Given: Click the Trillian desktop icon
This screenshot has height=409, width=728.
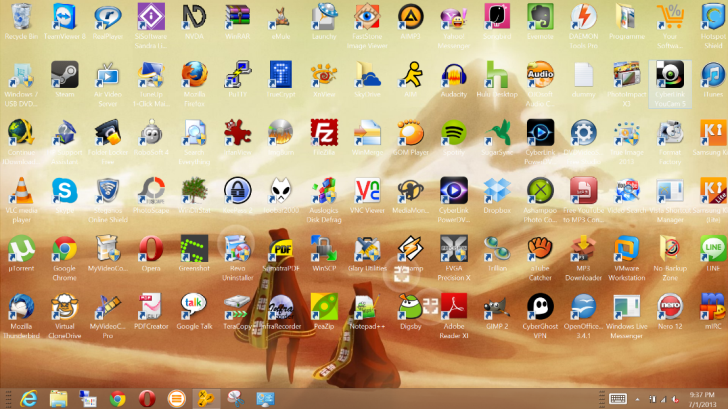Looking at the screenshot, I should point(497,249).
